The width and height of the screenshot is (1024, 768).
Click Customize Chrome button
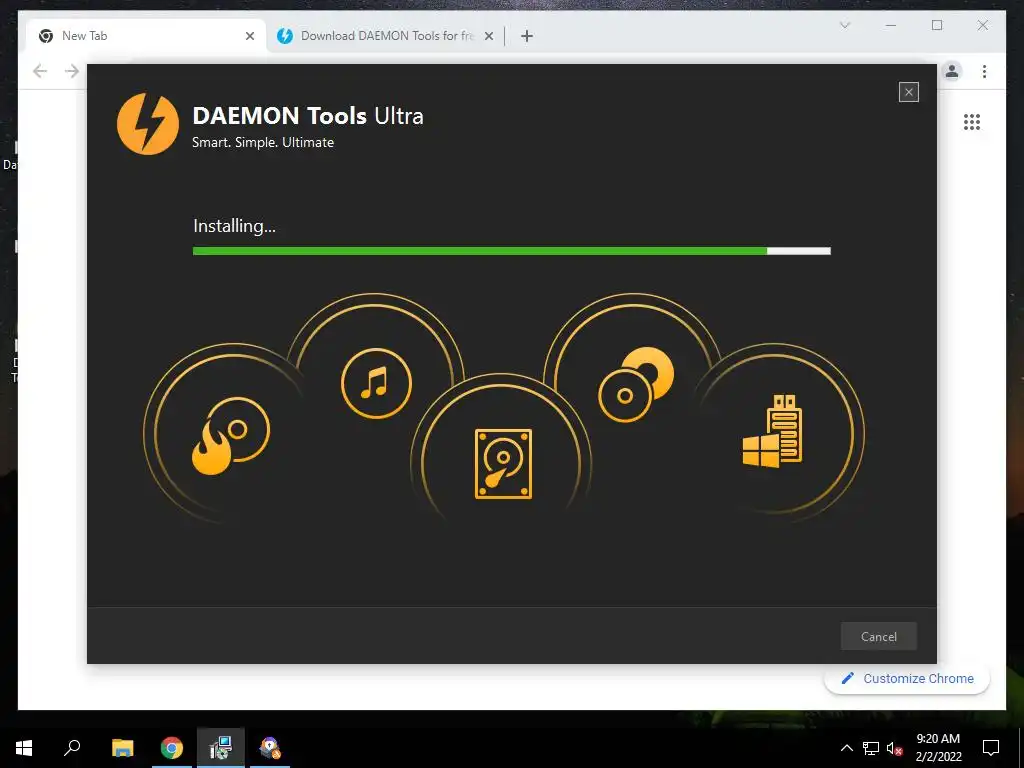(907, 679)
